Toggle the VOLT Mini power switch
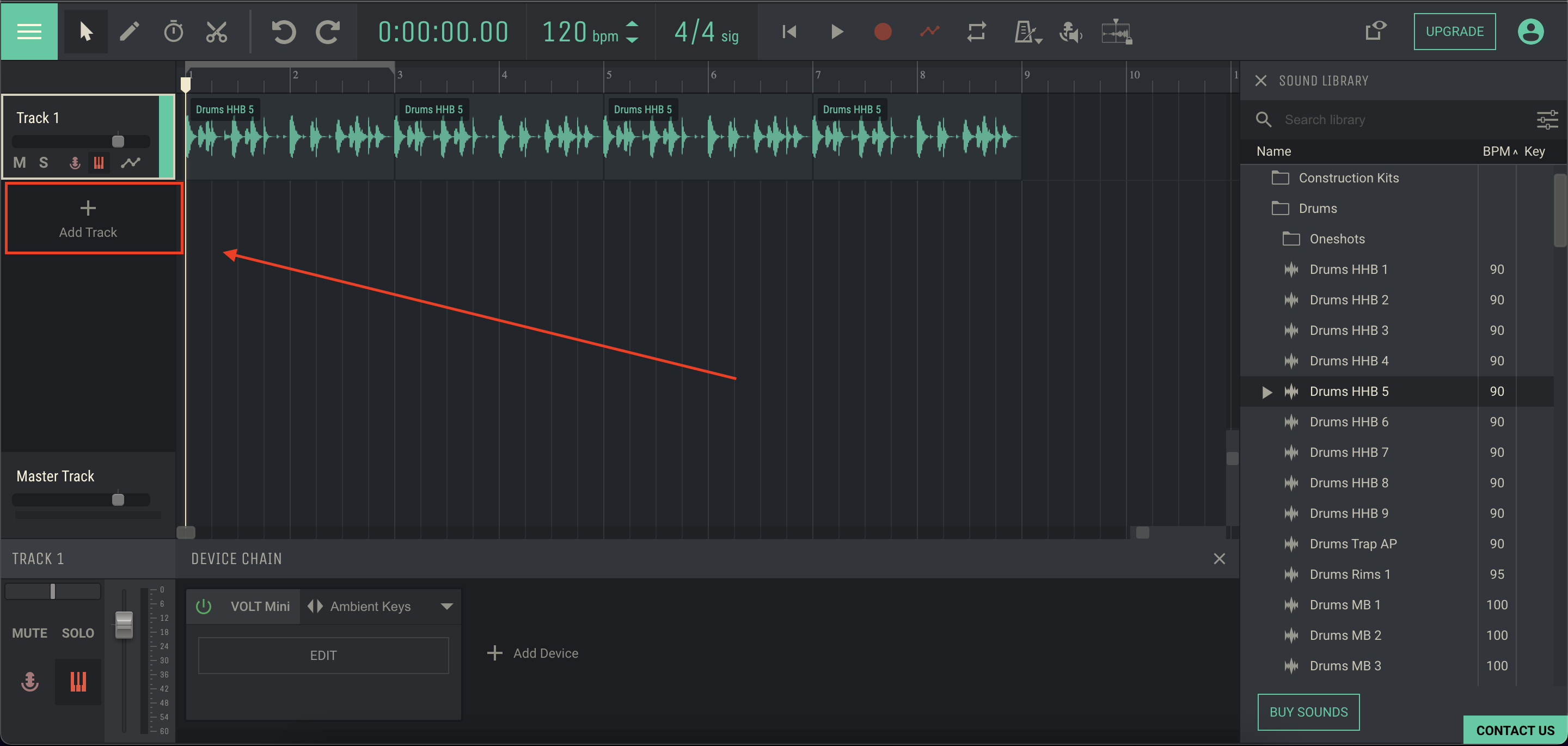 203,606
